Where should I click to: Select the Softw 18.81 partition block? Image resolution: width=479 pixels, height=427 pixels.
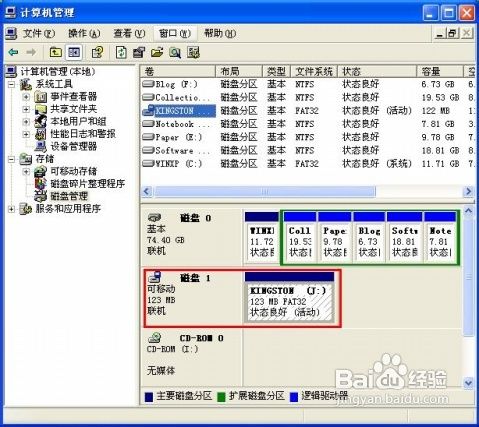click(x=404, y=237)
